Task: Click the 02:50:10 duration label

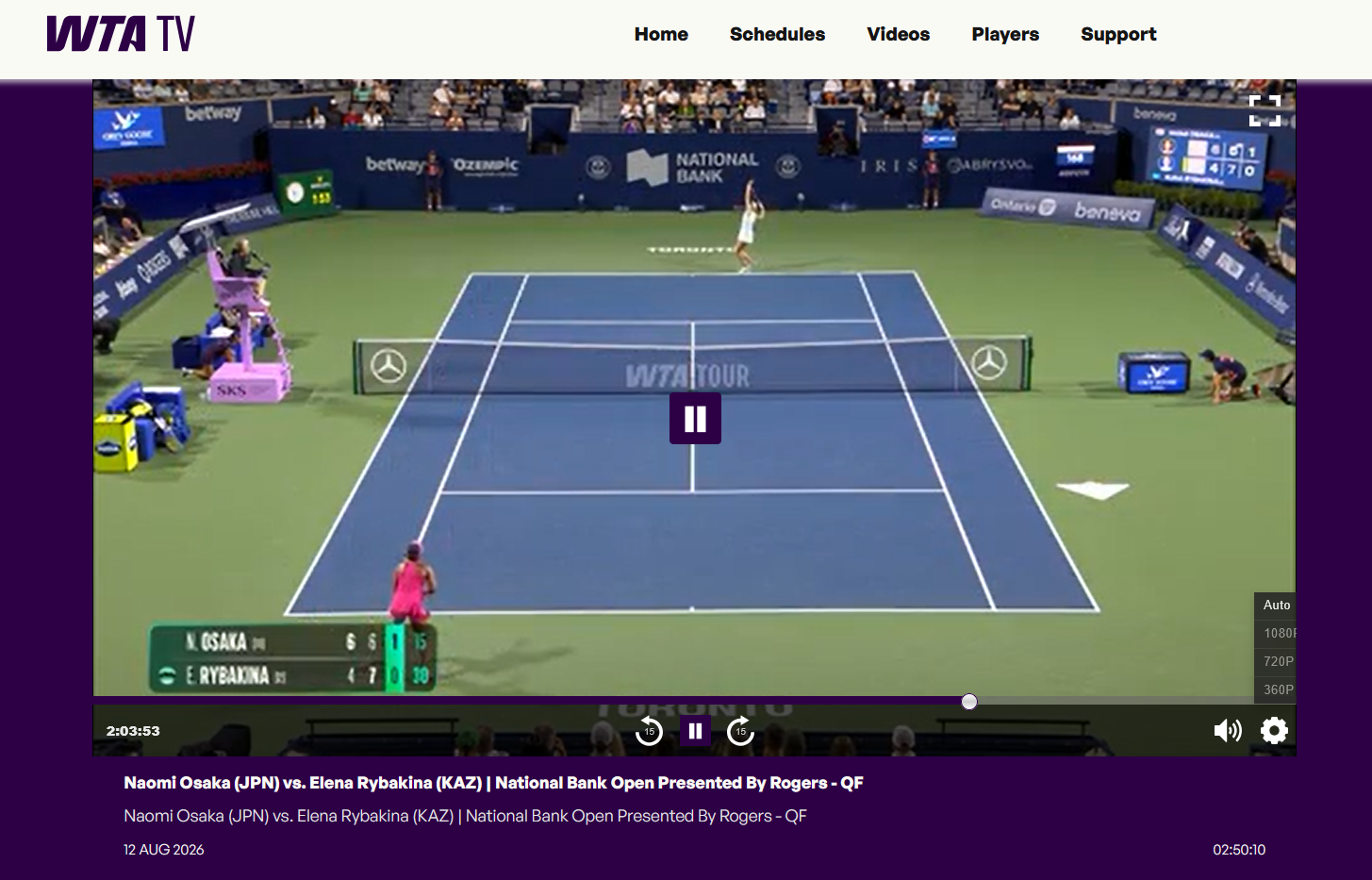Action: pyautogui.click(x=1239, y=850)
